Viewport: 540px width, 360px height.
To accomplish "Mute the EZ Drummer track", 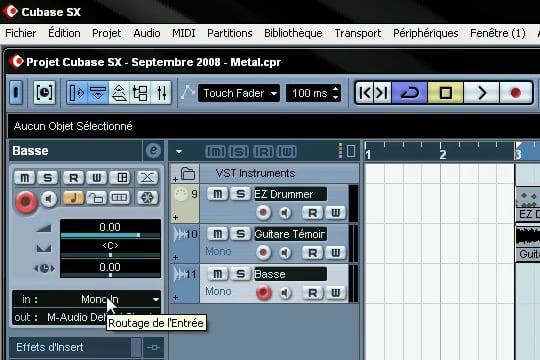I will click(218, 194).
